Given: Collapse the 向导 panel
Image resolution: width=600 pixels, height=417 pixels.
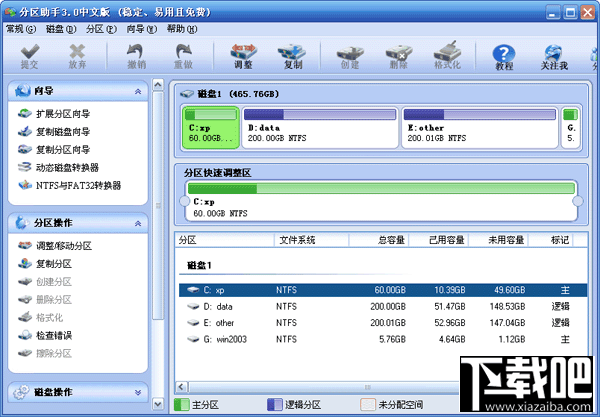Looking at the screenshot, I should [x=138, y=91].
